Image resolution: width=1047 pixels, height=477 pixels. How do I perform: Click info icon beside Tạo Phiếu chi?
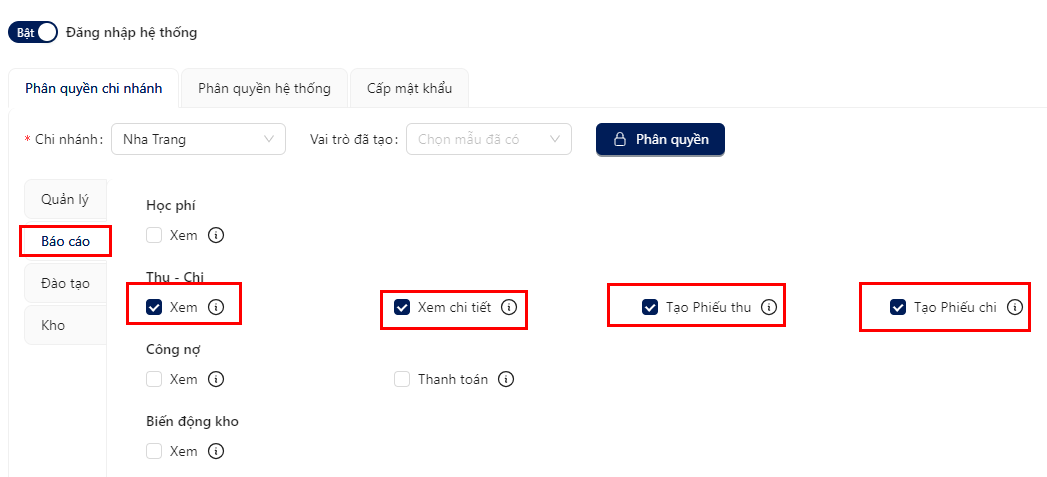[x=1015, y=307]
